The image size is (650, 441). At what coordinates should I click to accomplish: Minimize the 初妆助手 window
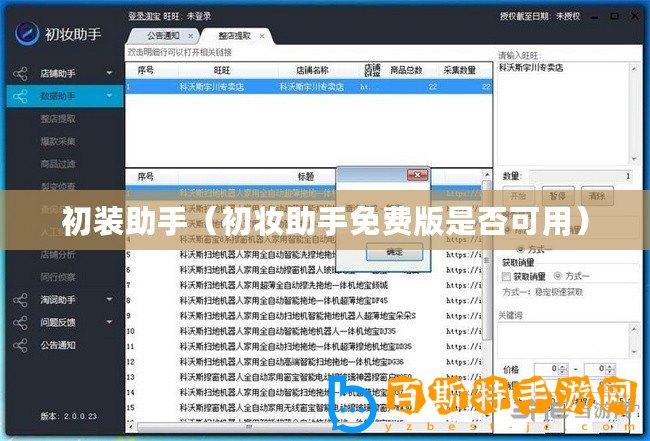coord(595,17)
